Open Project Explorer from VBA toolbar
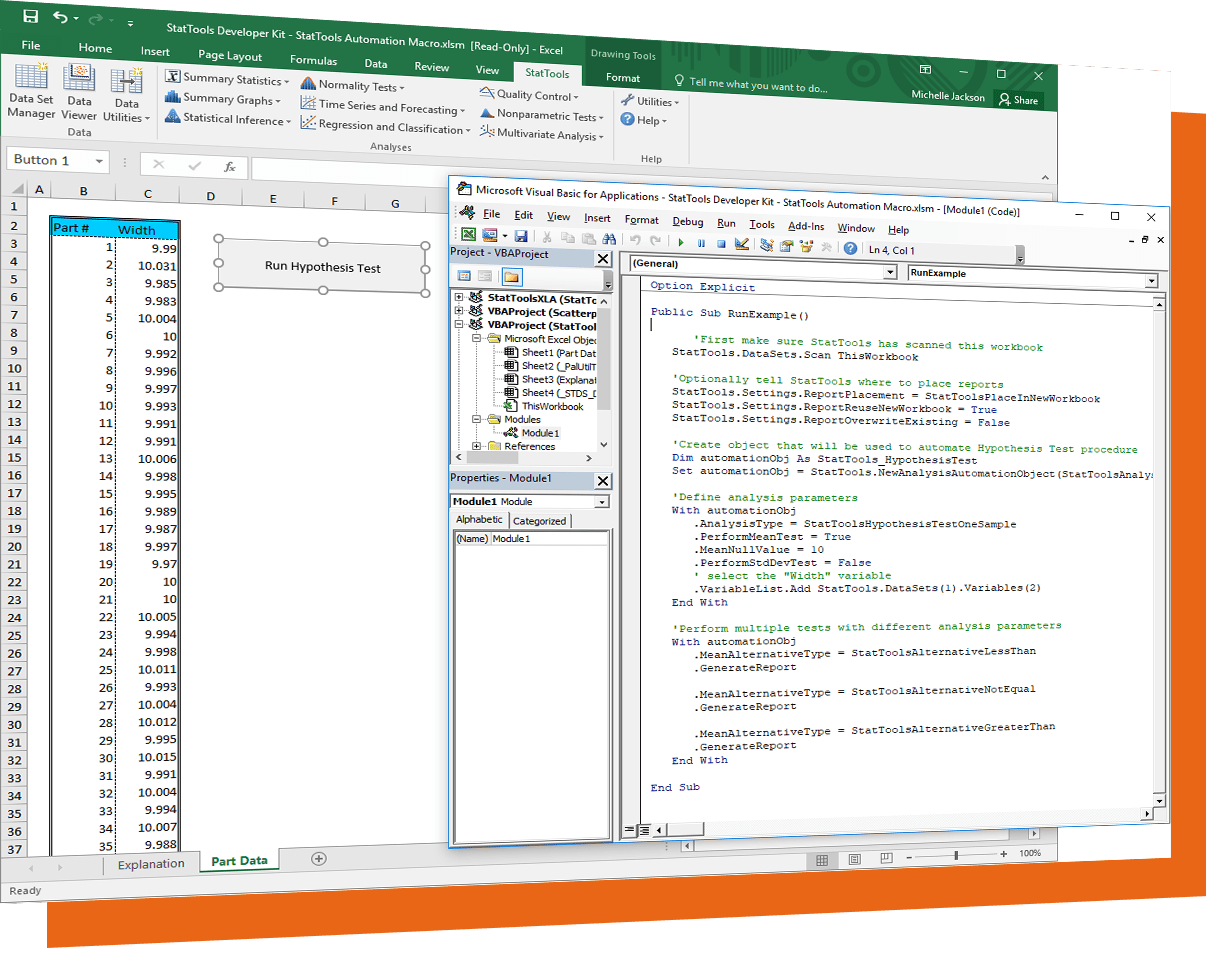 pyautogui.click(x=767, y=245)
